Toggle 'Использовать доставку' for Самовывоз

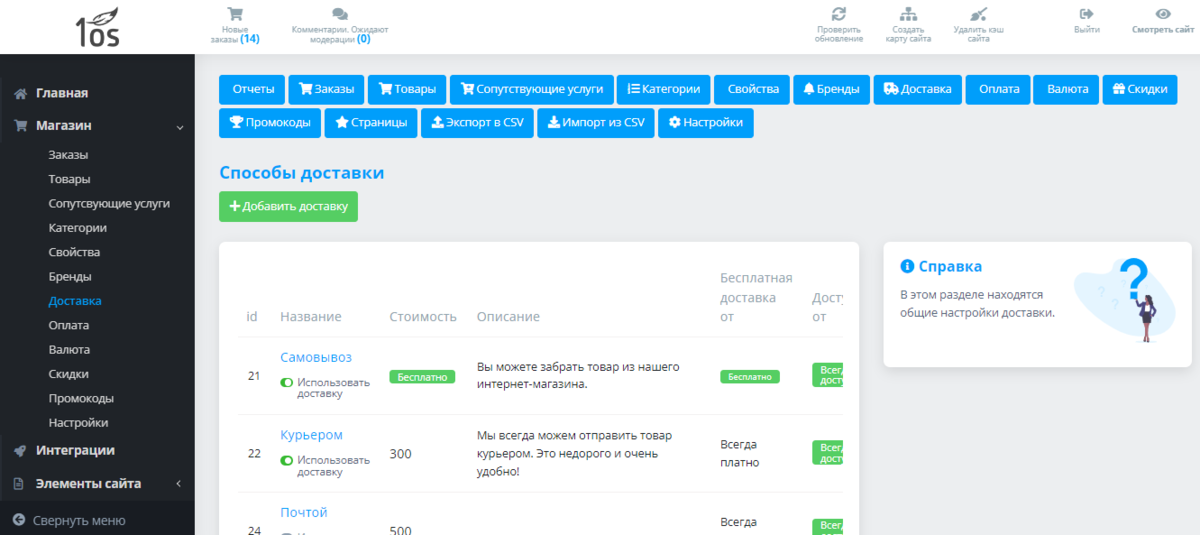(287, 382)
